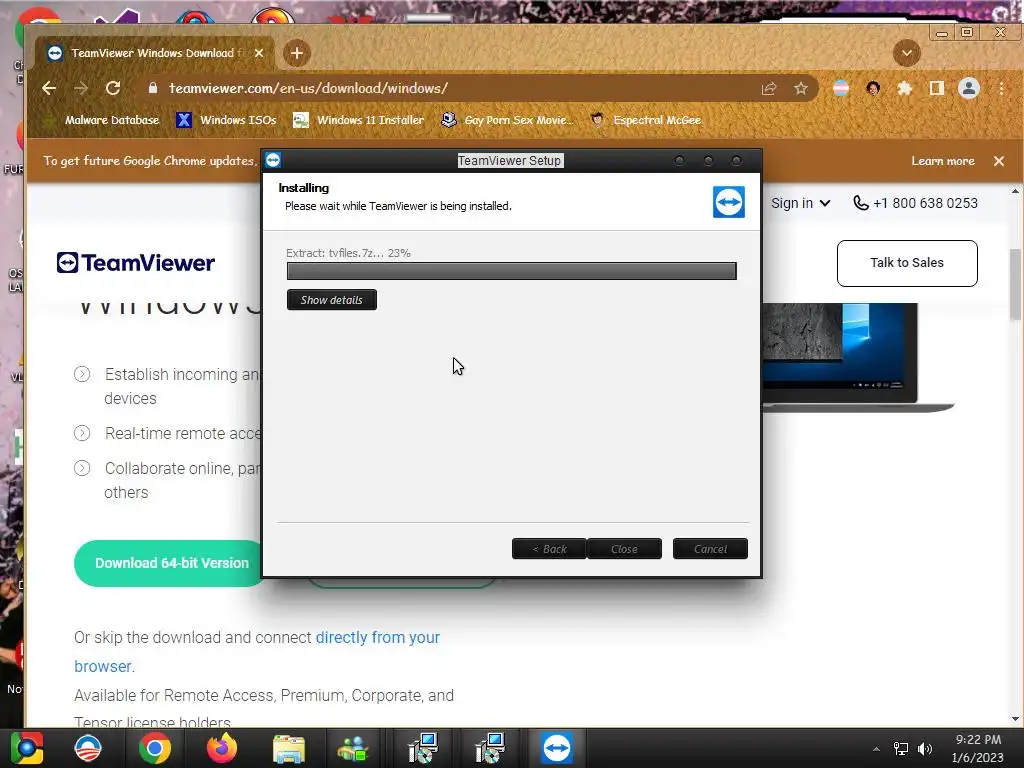Dismiss the Chrome updates notification bar

click(999, 161)
